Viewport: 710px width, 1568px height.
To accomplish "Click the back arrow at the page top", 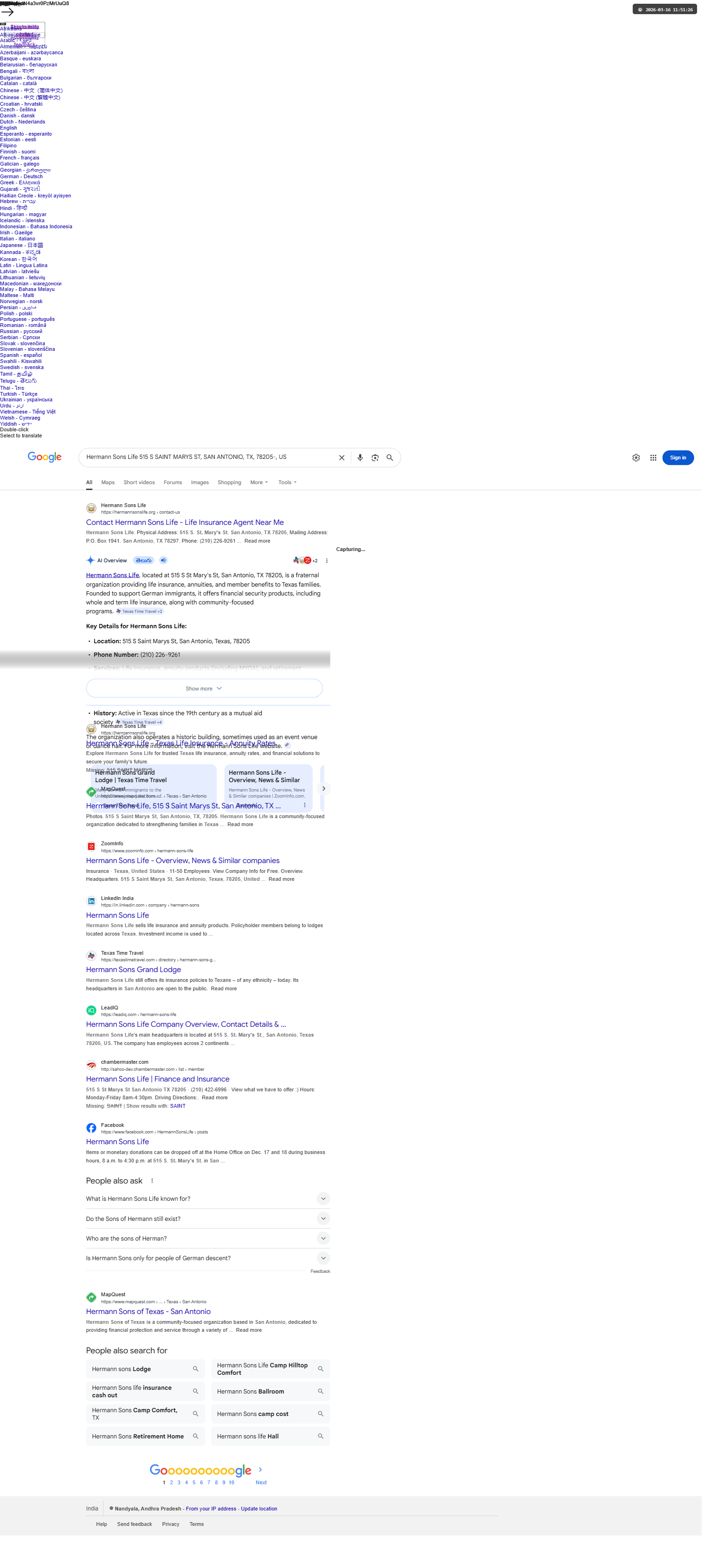I will click(x=7, y=12).
